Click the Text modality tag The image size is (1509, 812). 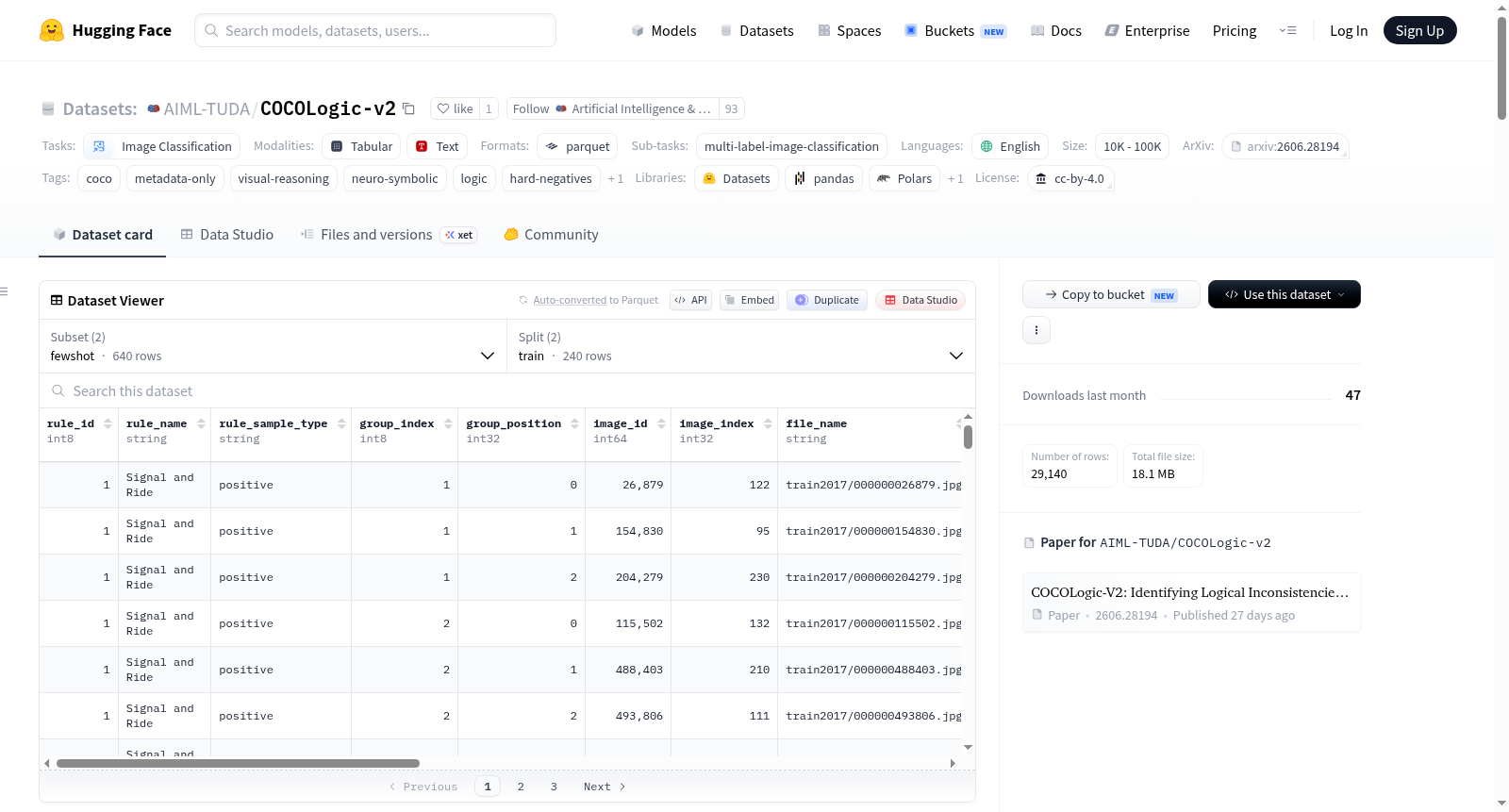437,146
